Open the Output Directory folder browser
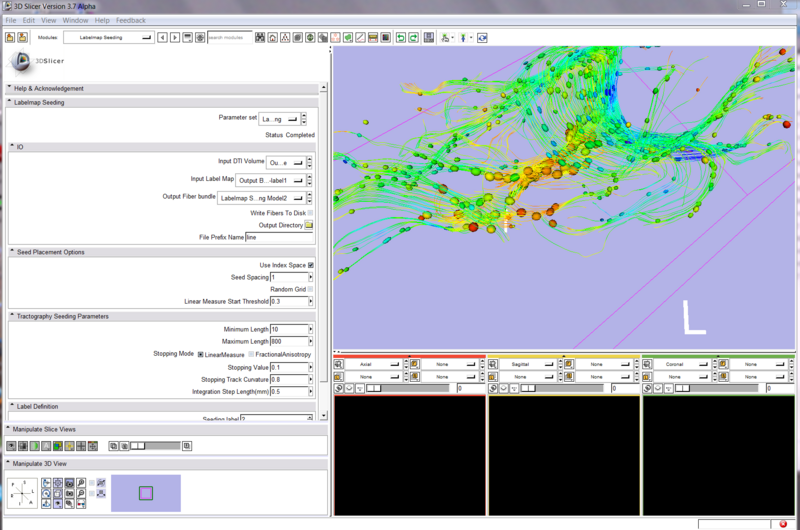Screen dimensions: 800x530 click(x=309, y=225)
